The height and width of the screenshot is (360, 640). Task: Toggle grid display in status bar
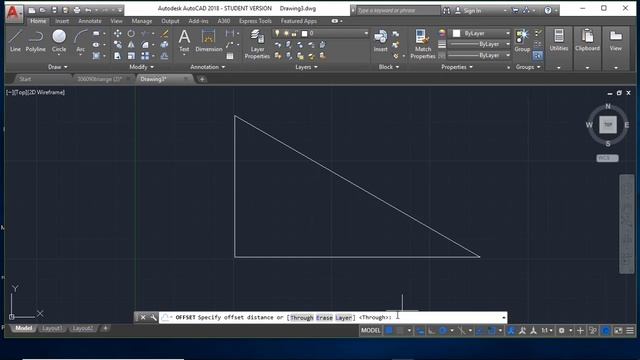tap(389, 331)
